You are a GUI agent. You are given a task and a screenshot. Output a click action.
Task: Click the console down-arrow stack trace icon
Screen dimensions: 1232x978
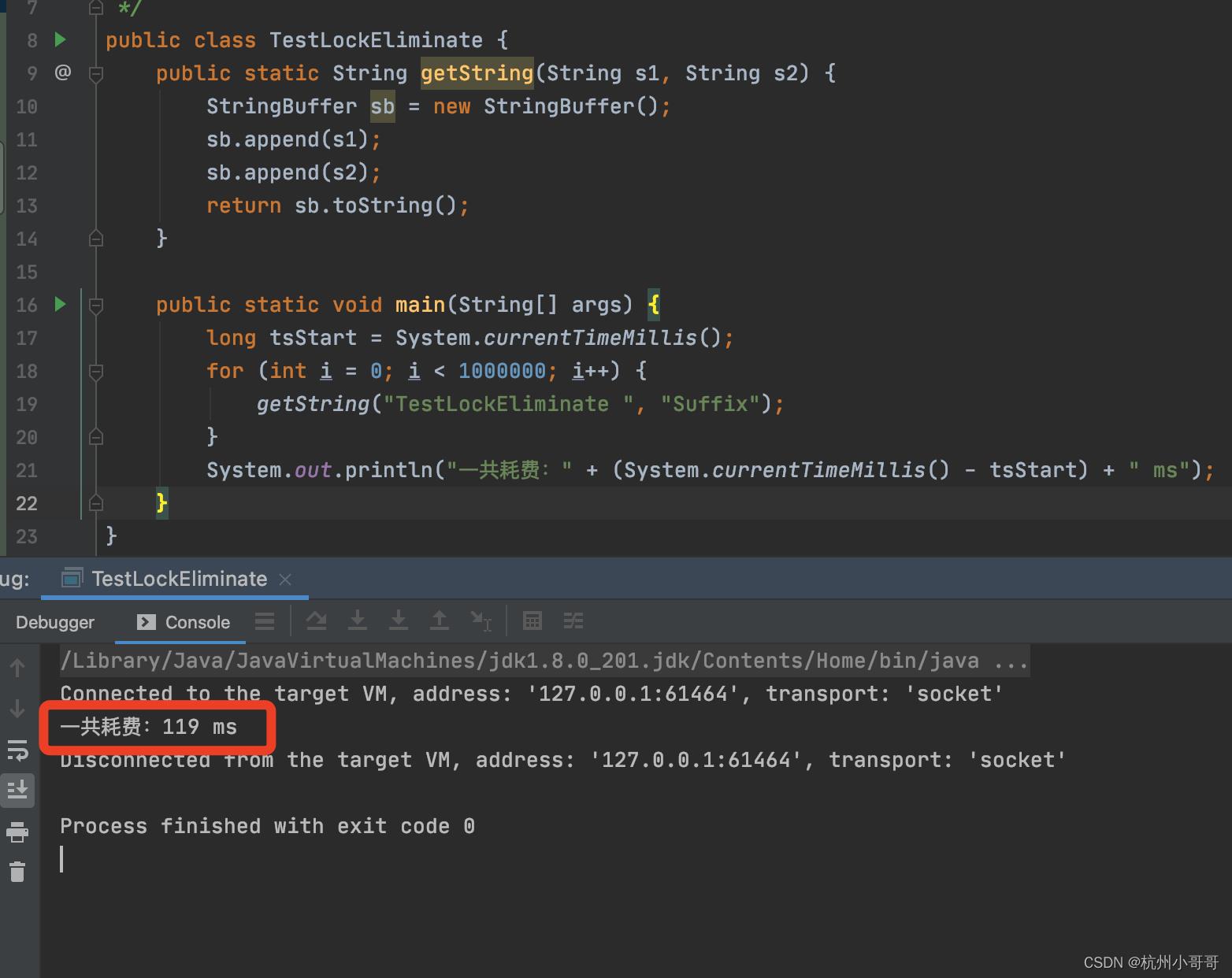pyautogui.click(x=17, y=709)
